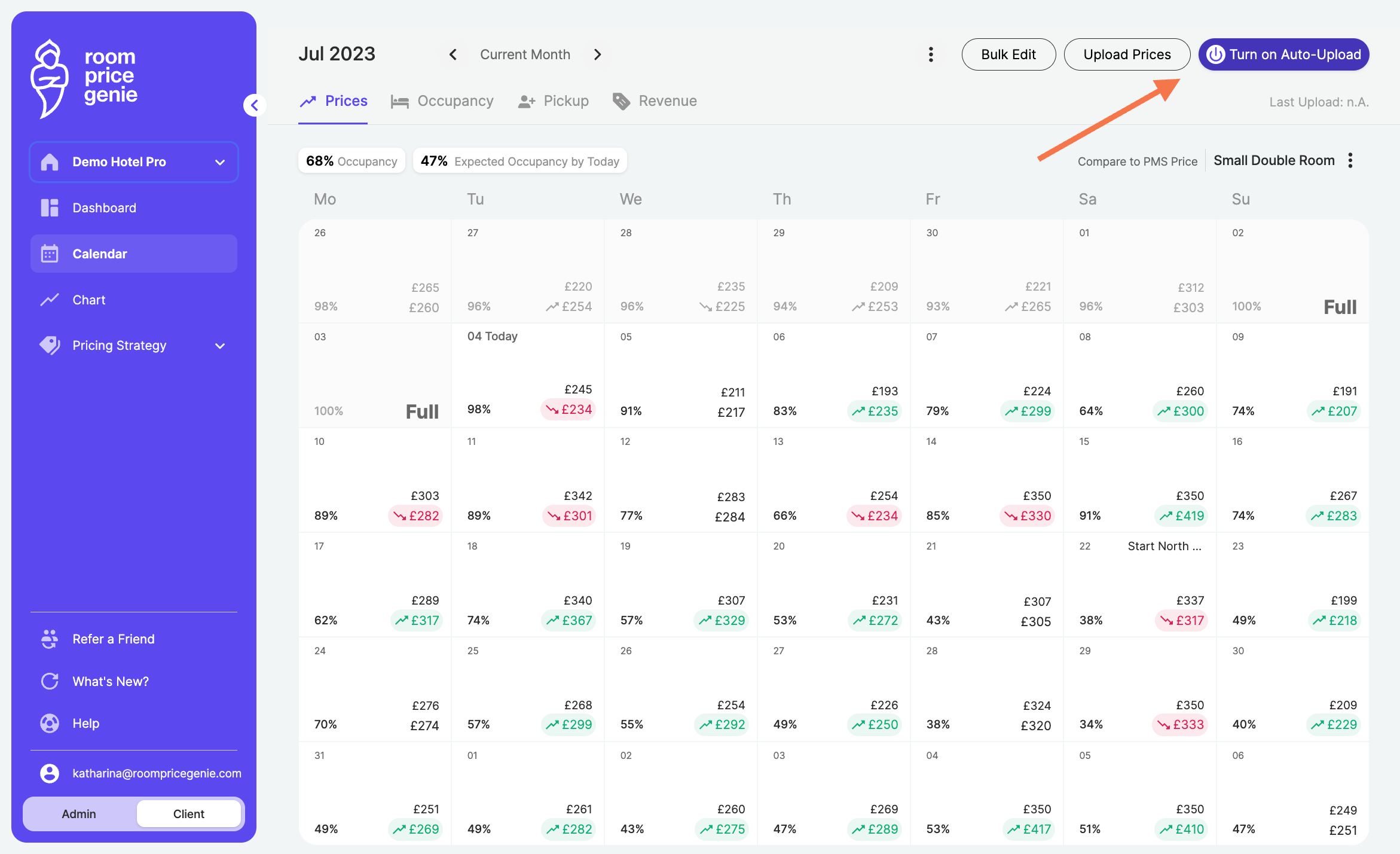Click the Bulk Edit button

(x=1008, y=54)
